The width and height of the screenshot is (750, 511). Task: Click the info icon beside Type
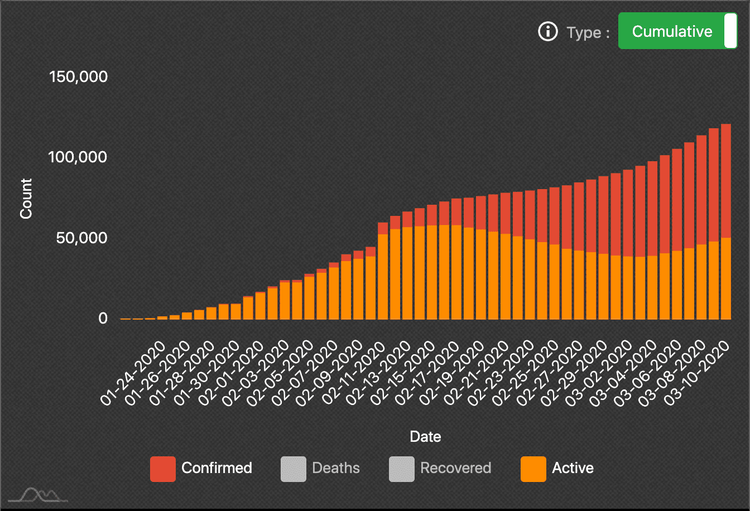[547, 32]
